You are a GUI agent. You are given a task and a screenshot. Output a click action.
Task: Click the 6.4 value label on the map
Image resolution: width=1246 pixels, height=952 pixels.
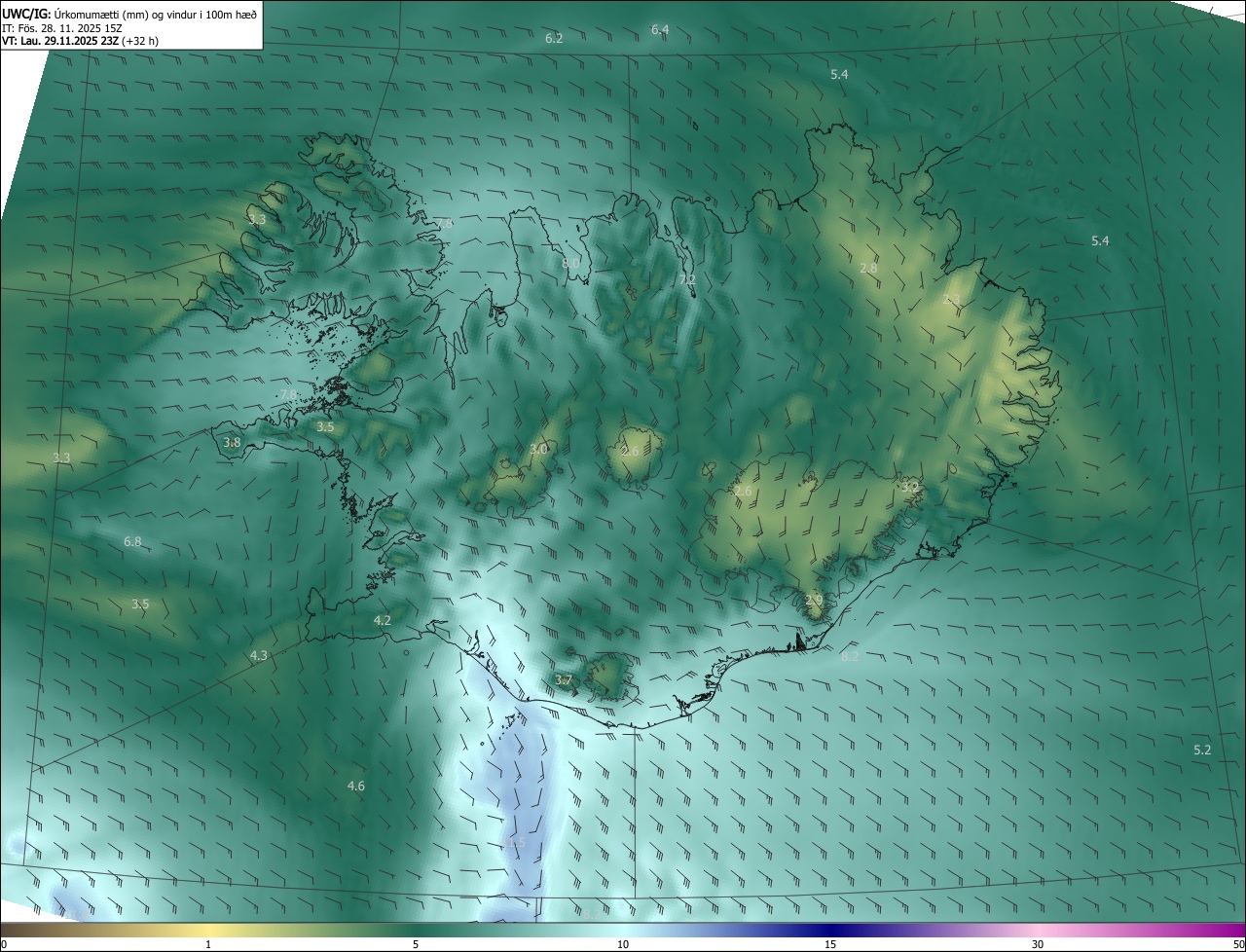660,29
